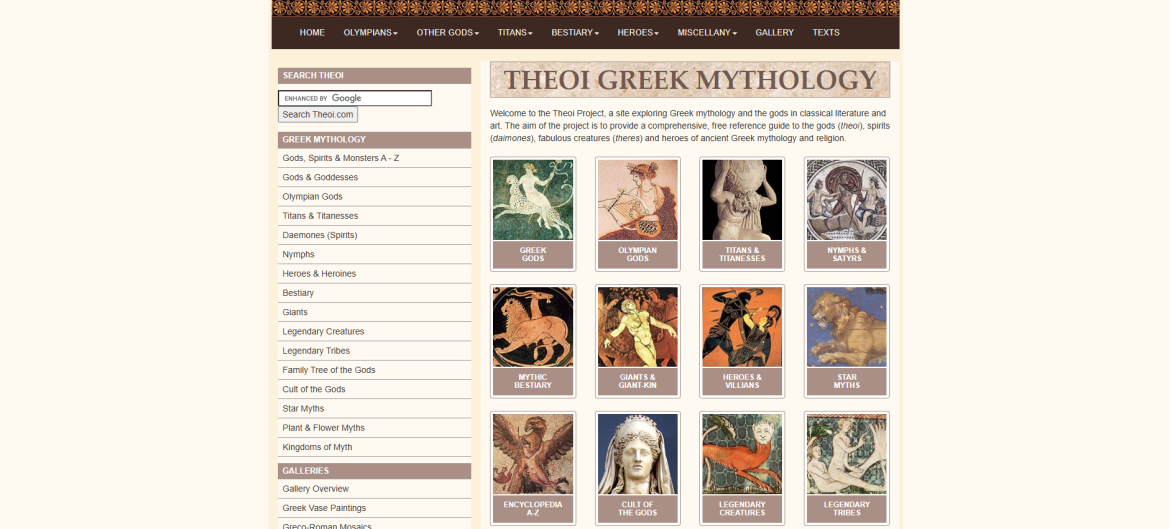Screen dimensions: 1170x529
Task: Open Nymphs sidebar link
Action: (x=374, y=254)
